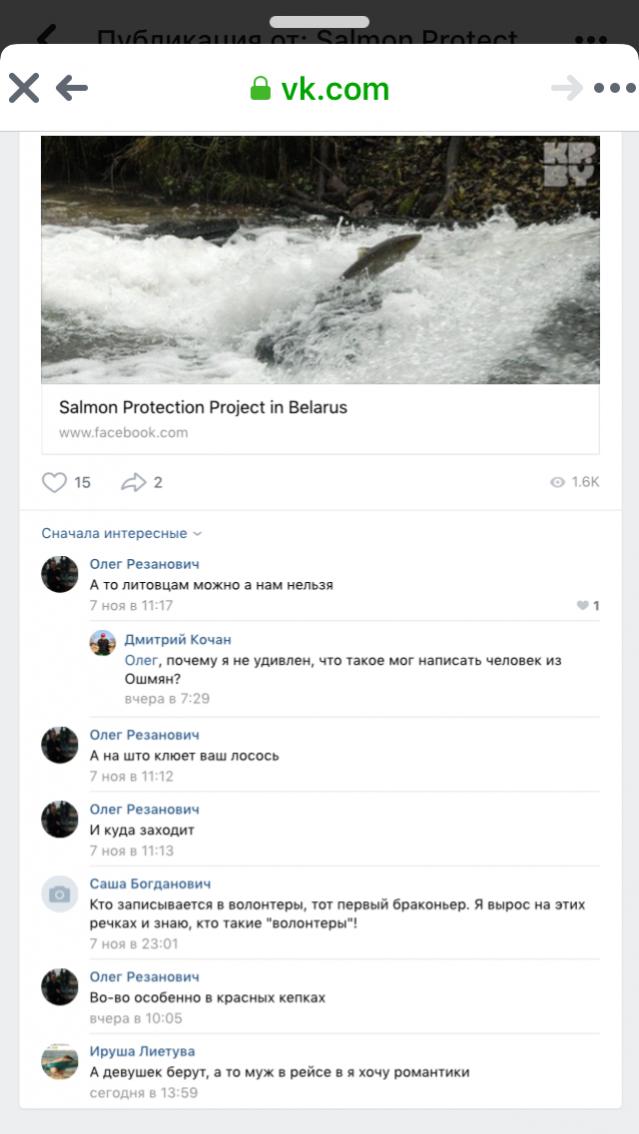639x1134 pixels.
Task: Open Саша Богданович's profile from the name
Action: pyautogui.click(x=150, y=884)
